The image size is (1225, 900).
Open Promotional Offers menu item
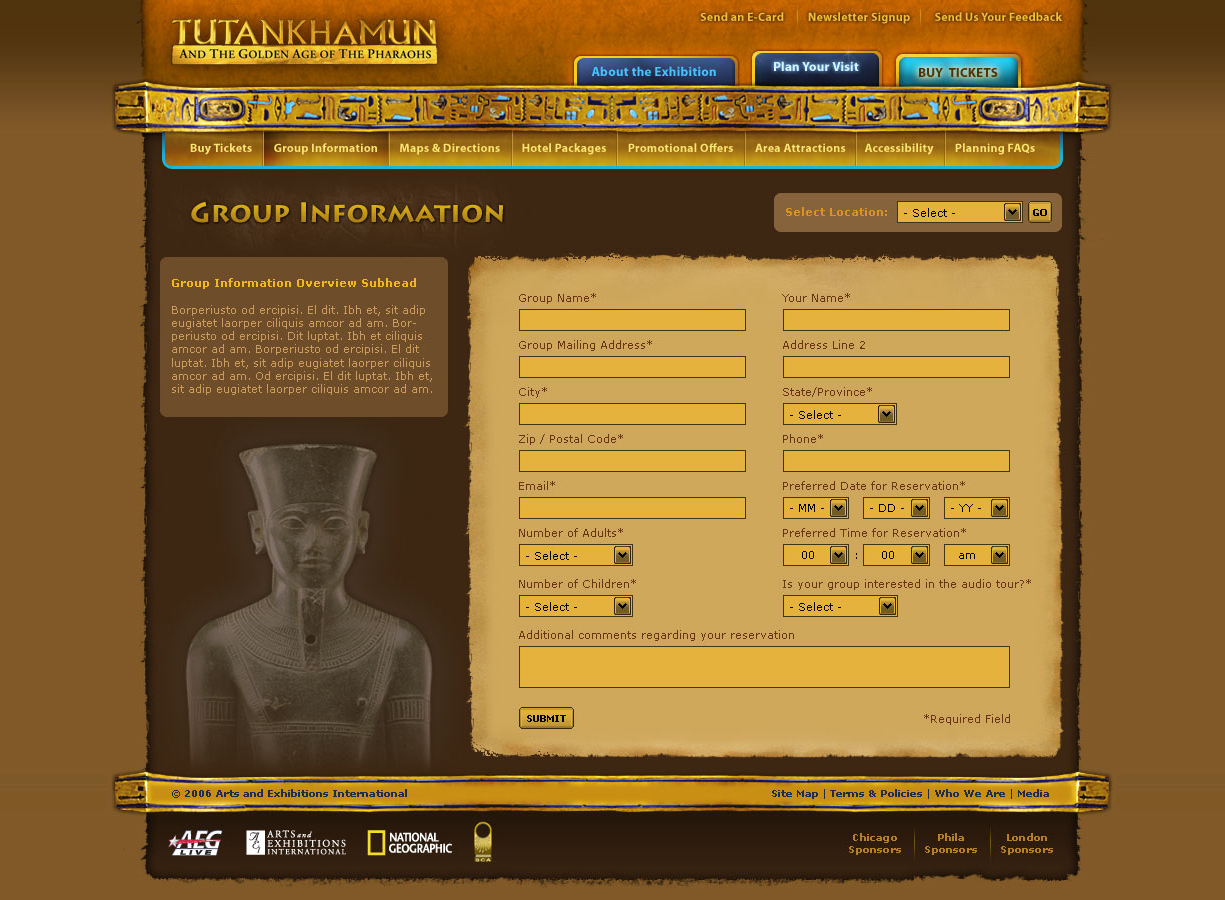coord(681,148)
